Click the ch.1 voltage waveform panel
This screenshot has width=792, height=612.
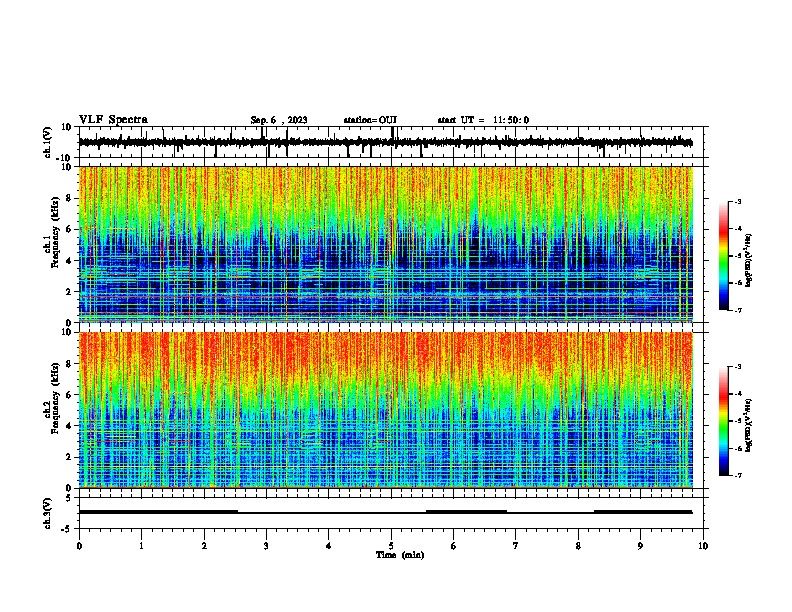coord(393,142)
